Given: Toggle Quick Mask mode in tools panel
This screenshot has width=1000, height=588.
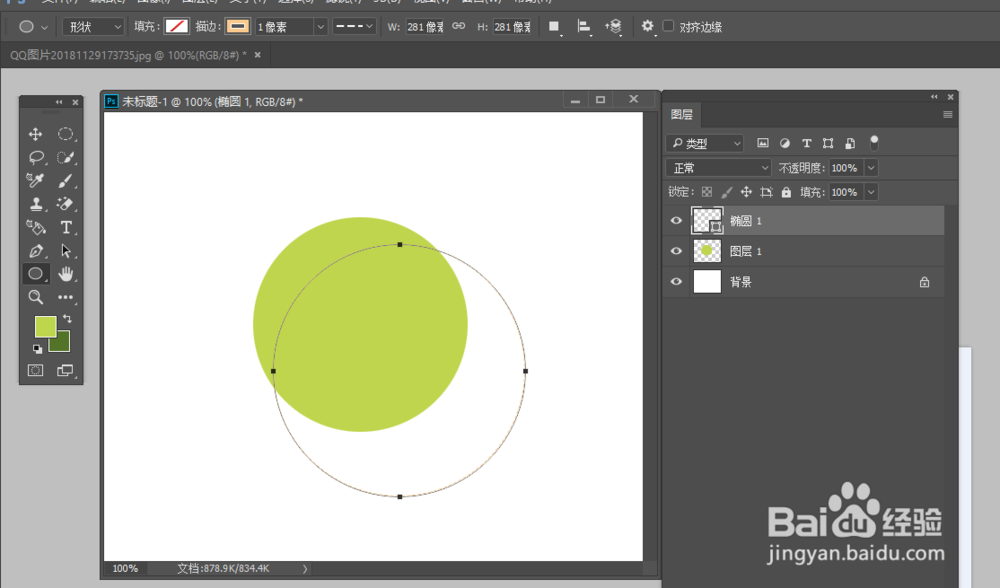Looking at the screenshot, I should click(35, 371).
